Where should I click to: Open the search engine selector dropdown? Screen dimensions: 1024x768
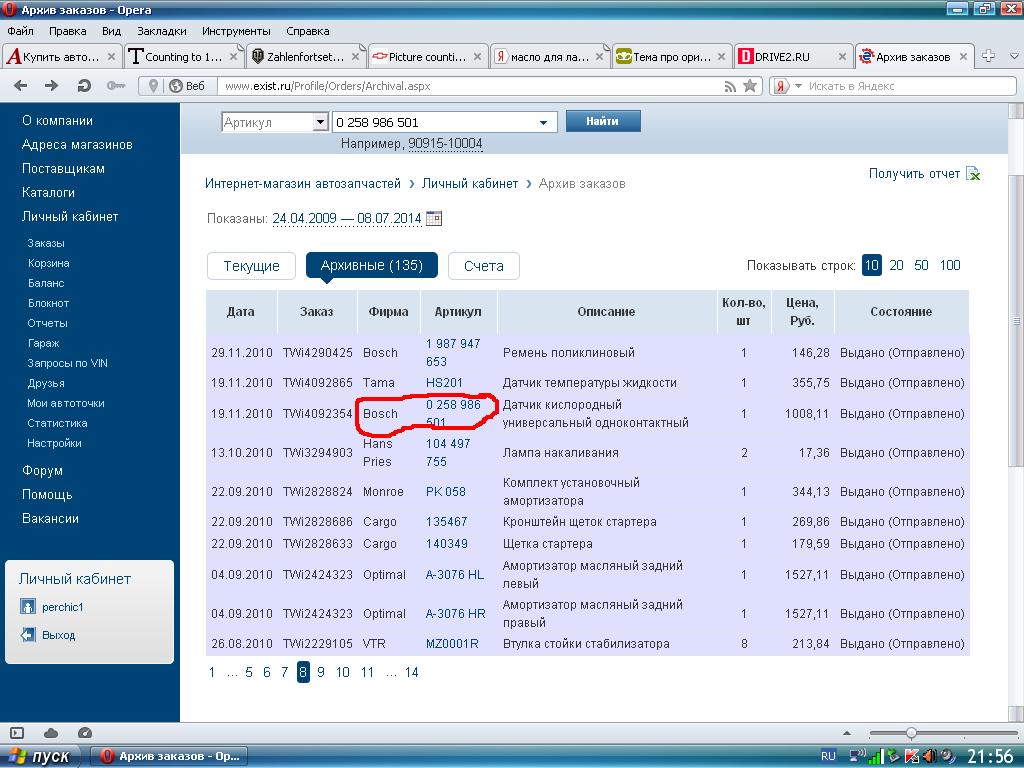[x=798, y=86]
